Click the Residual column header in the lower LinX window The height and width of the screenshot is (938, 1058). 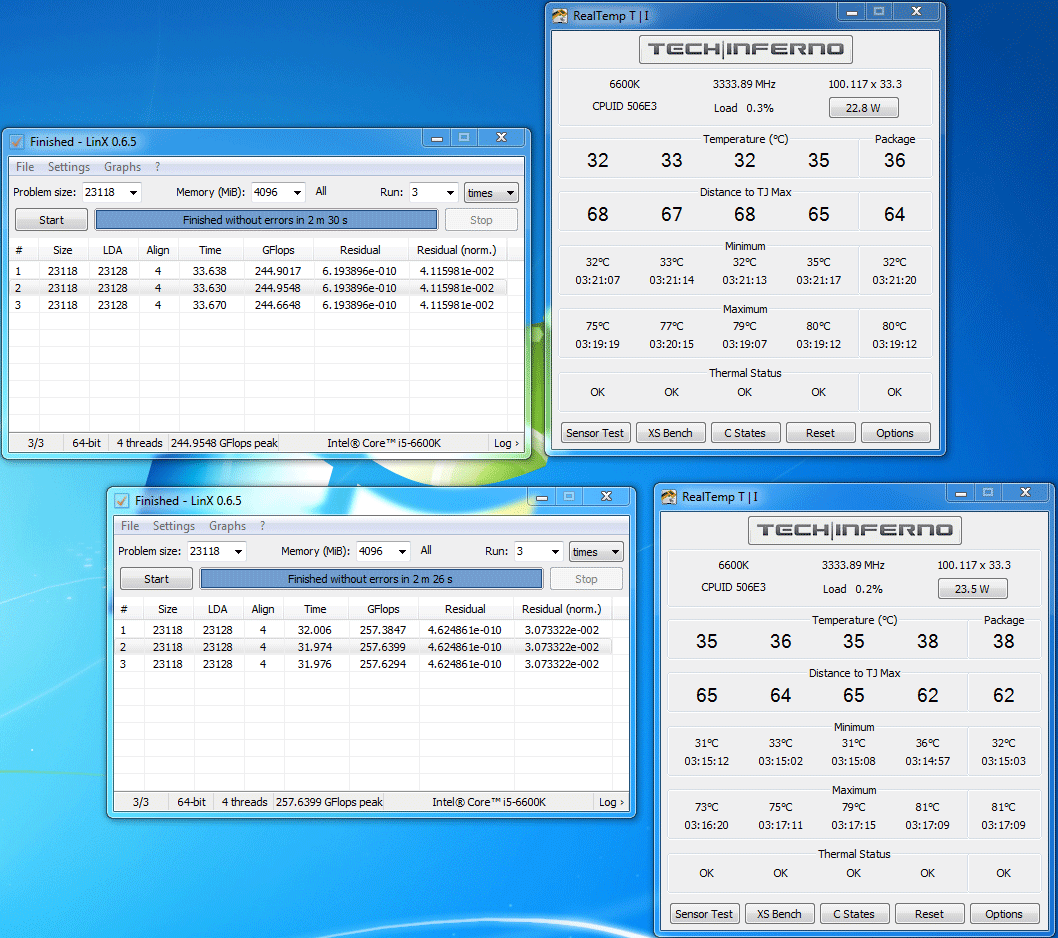click(x=465, y=609)
